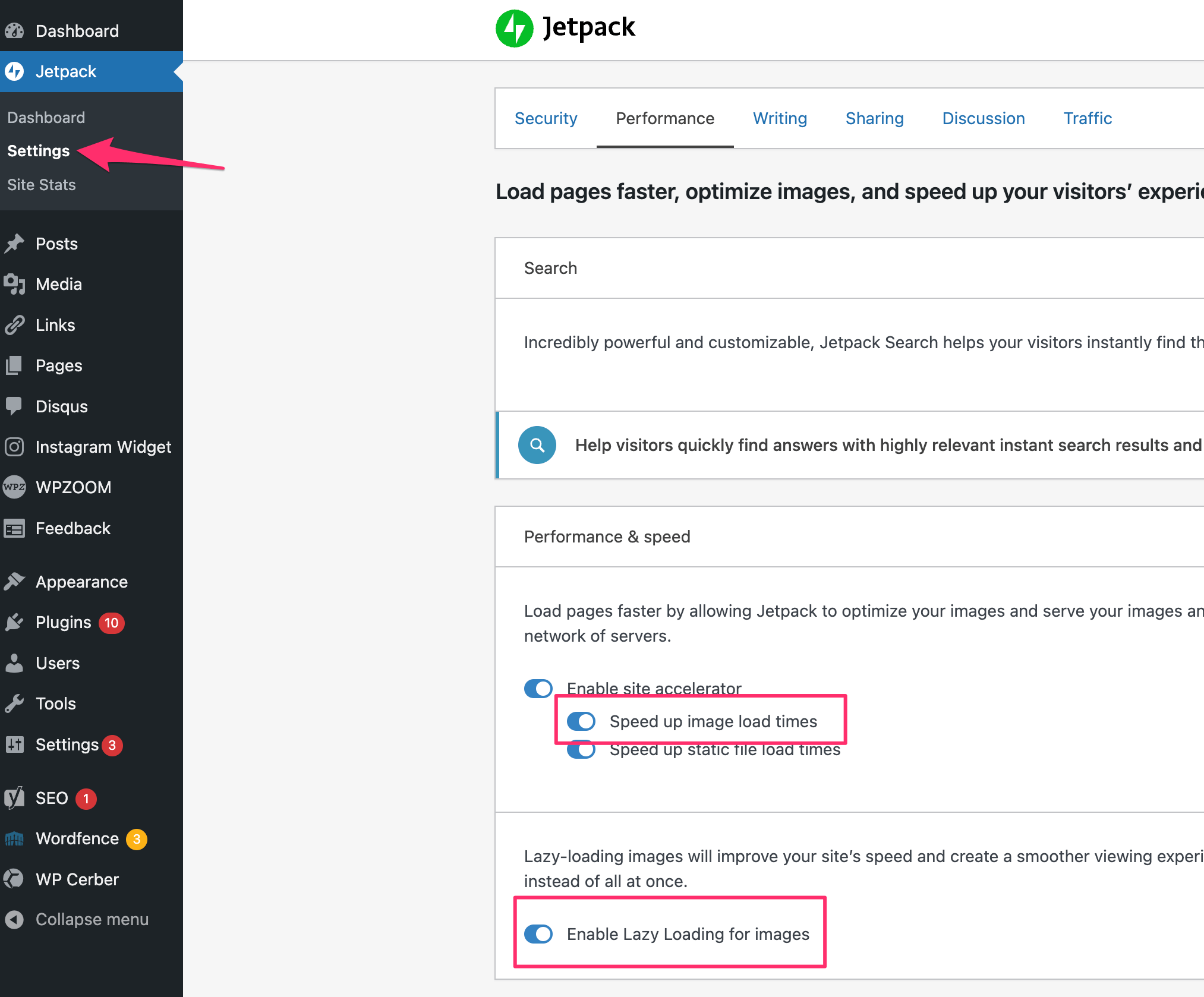
Task: Open the Appearance menu label
Action: 82,582
